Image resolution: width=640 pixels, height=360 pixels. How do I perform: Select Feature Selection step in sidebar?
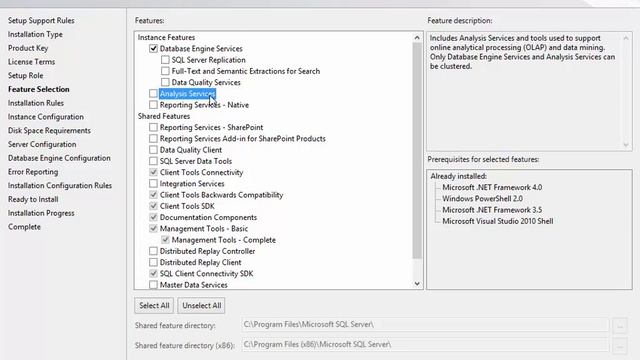[39, 89]
